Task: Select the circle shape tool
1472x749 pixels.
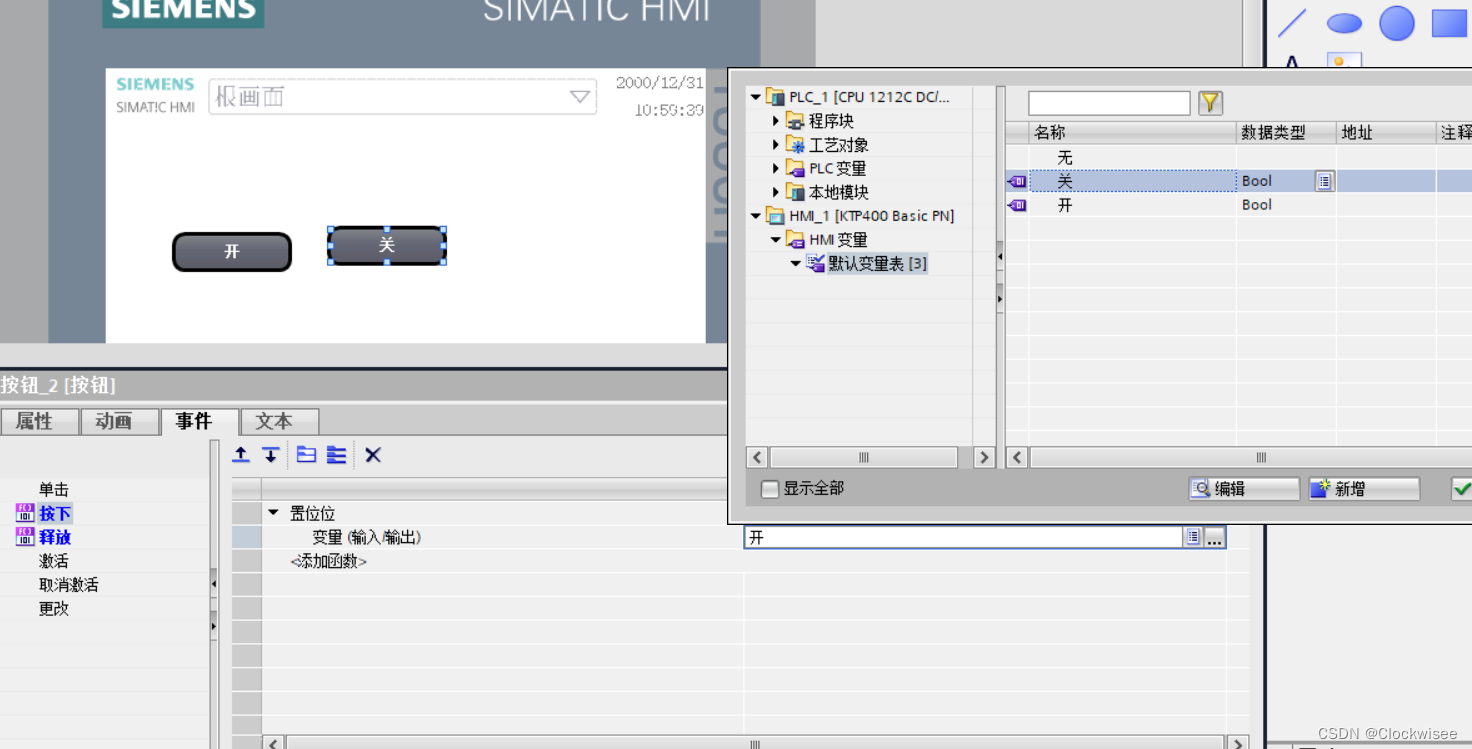Action: (x=1397, y=23)
